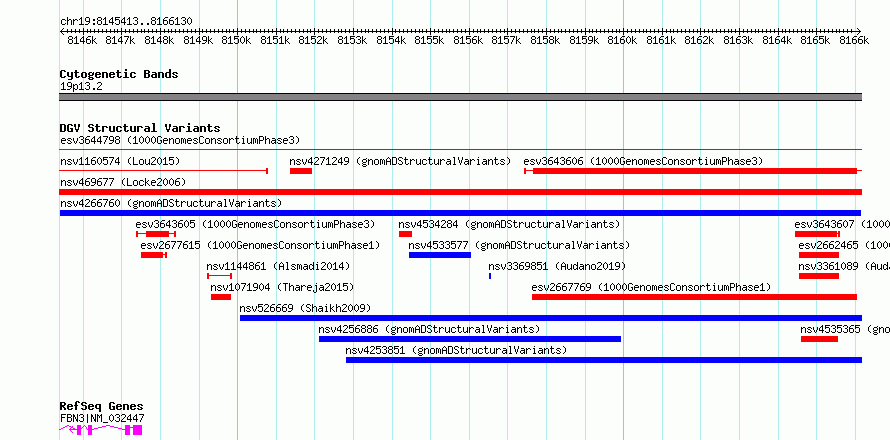
Task: Open variant esv3643605 label
Action: coord(255,224)
